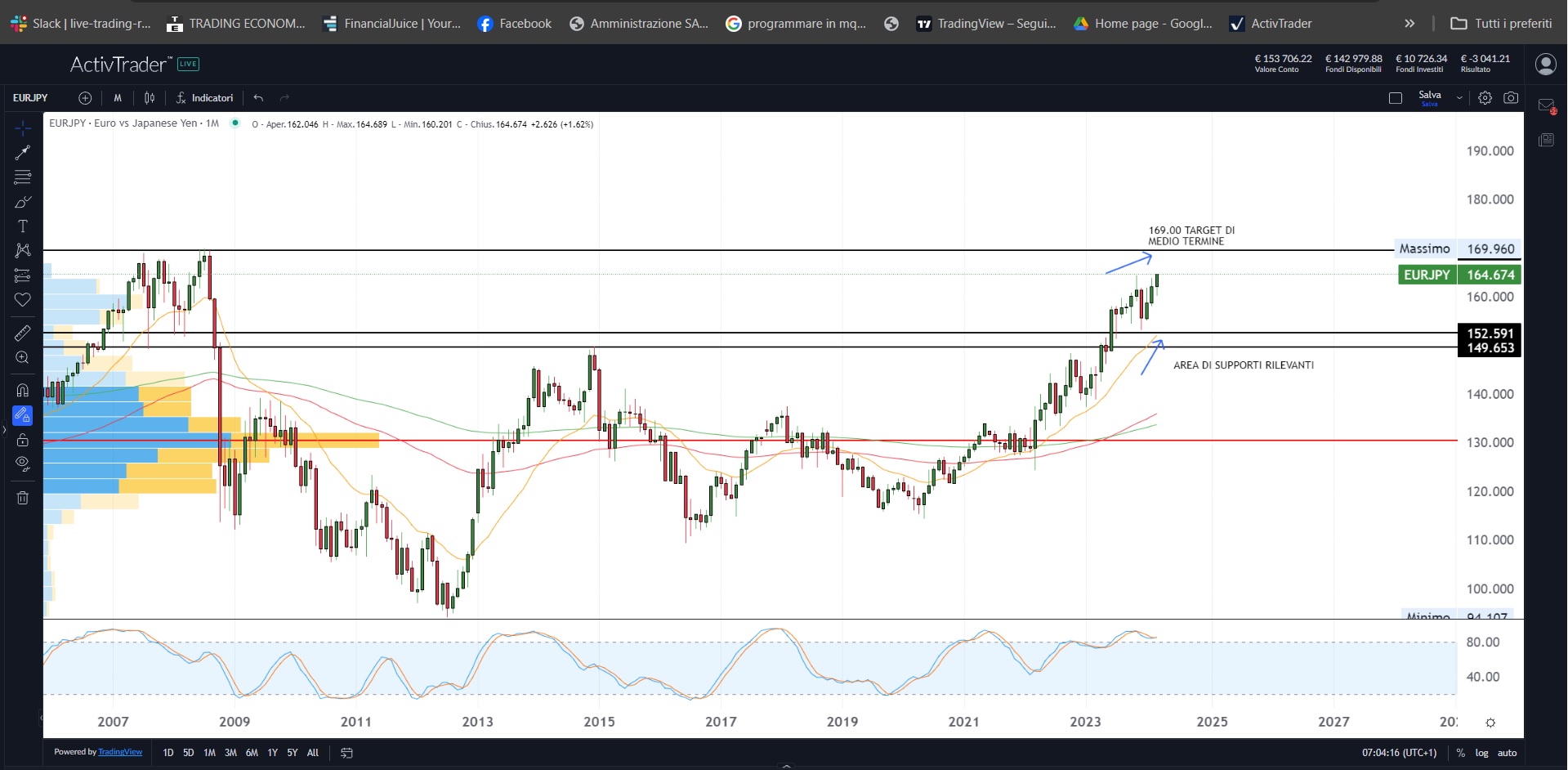Open the Indicatori menu

click(x=204, y=98)
